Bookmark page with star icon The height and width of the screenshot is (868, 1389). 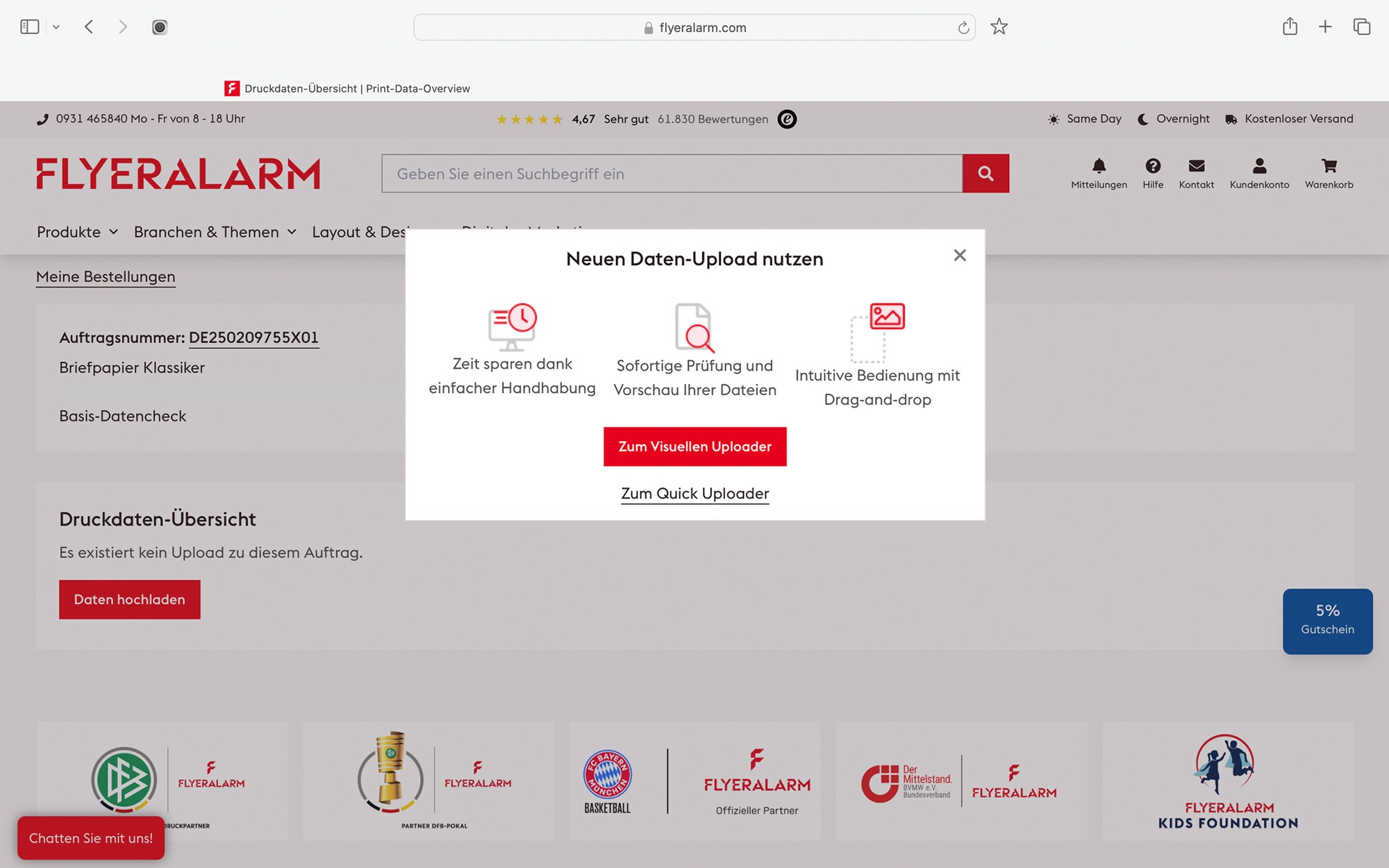click(x=999, y=27)
